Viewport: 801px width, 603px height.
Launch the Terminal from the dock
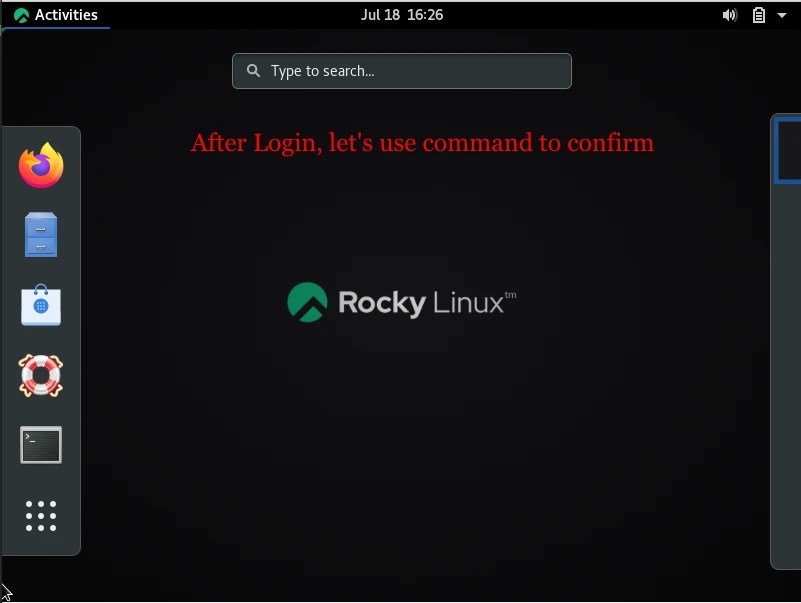[41, 445]
